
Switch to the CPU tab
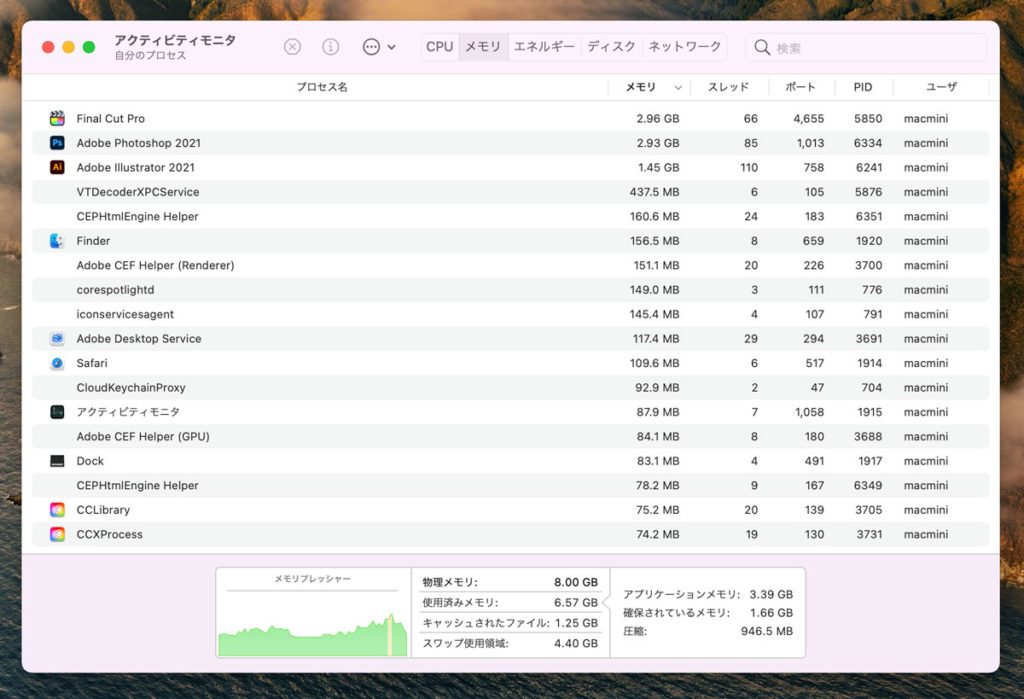pos(440,47)
